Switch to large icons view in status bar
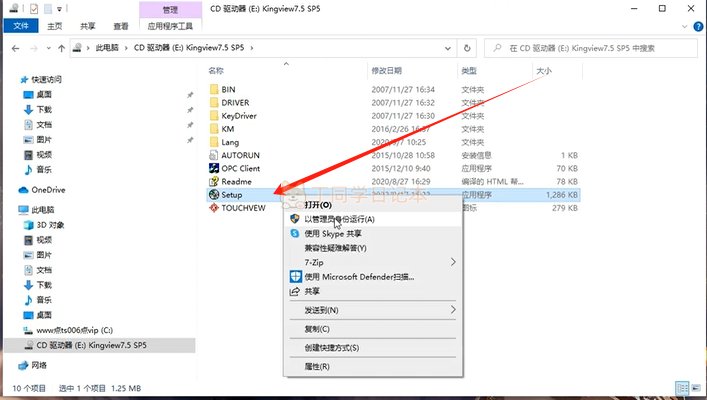 pos(696,388)
